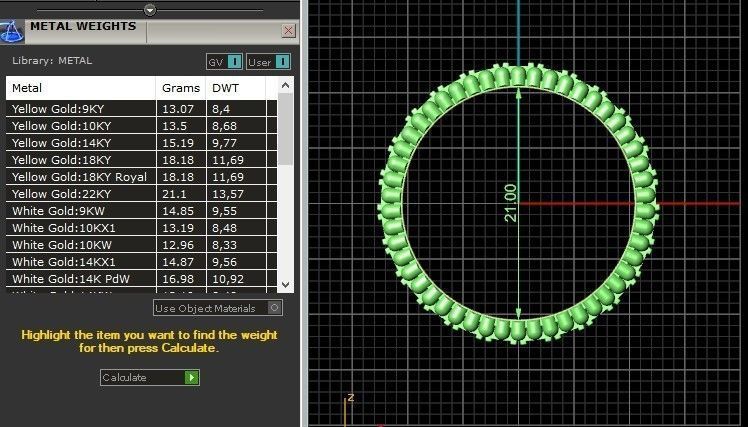The image size is (748, 427).
Task: Enable Use Object Materials option
Action: coord(218,308)
